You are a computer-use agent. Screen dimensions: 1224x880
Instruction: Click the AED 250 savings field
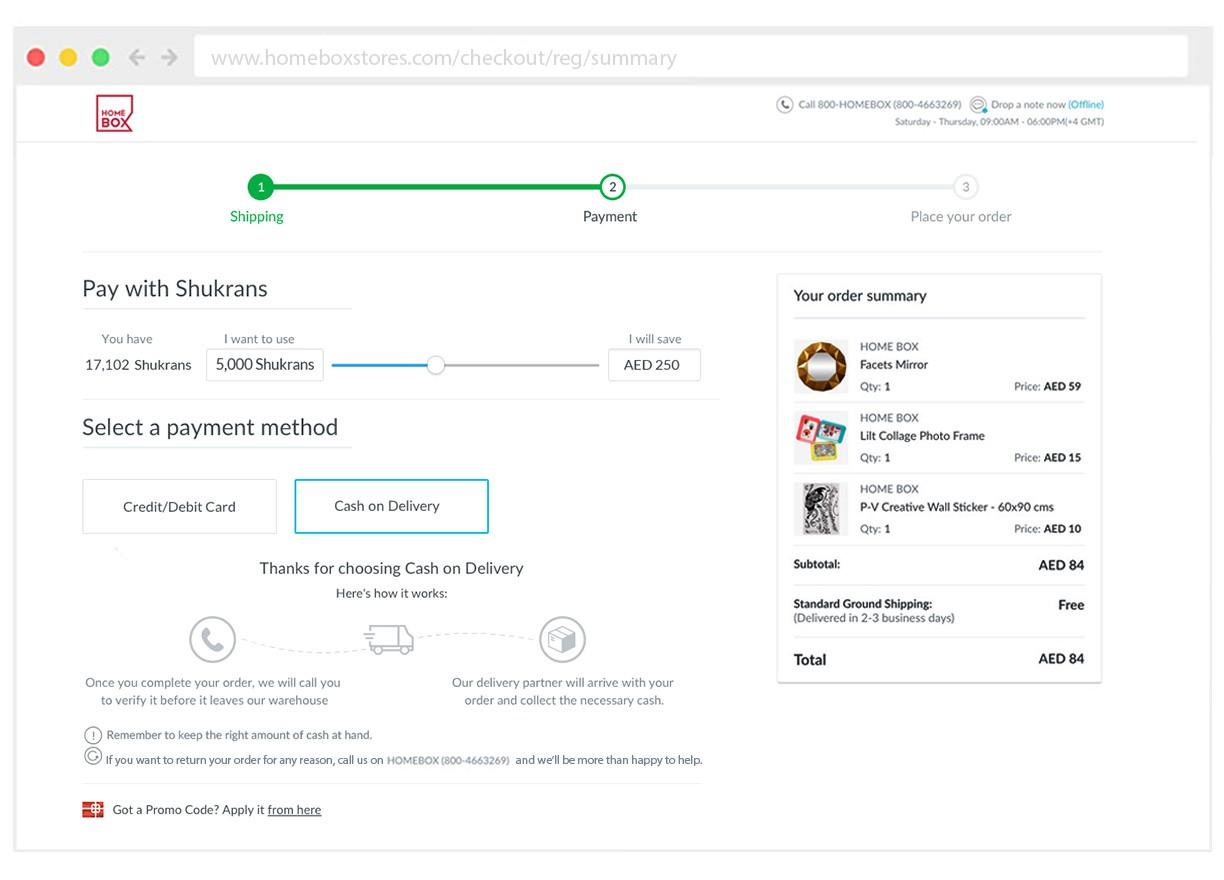(654, 365)
